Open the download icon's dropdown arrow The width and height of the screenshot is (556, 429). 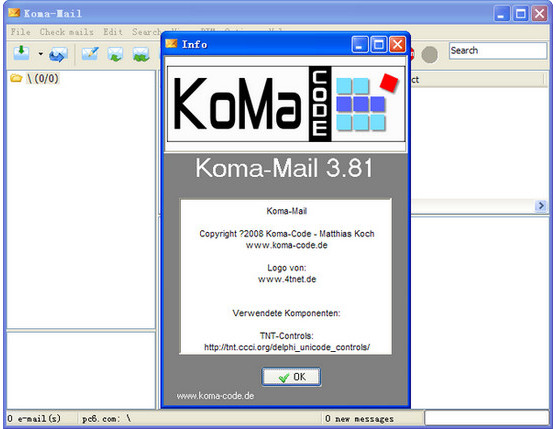41,54
